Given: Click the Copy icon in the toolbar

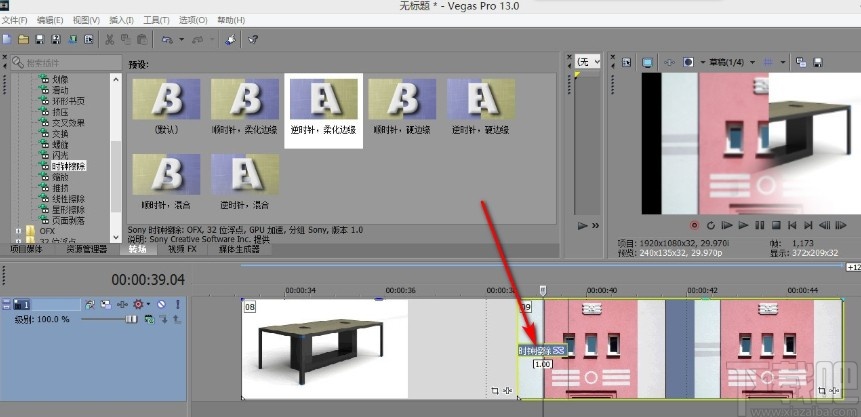Looking at the screenshot, I should coord(126,40).
